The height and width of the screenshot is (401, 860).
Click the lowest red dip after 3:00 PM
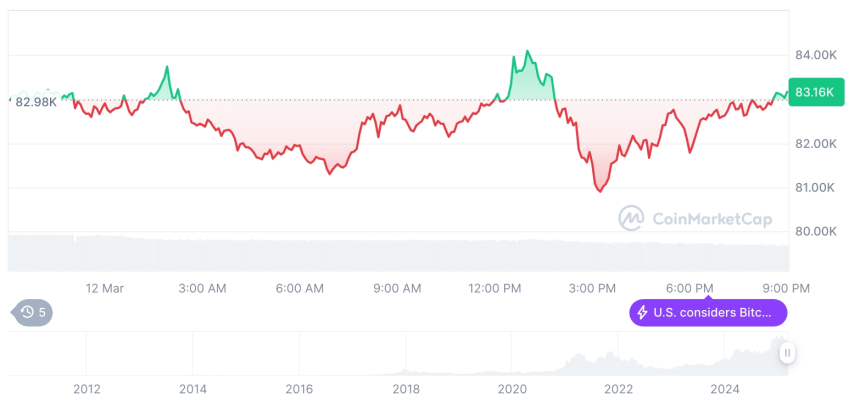(600, 190)
